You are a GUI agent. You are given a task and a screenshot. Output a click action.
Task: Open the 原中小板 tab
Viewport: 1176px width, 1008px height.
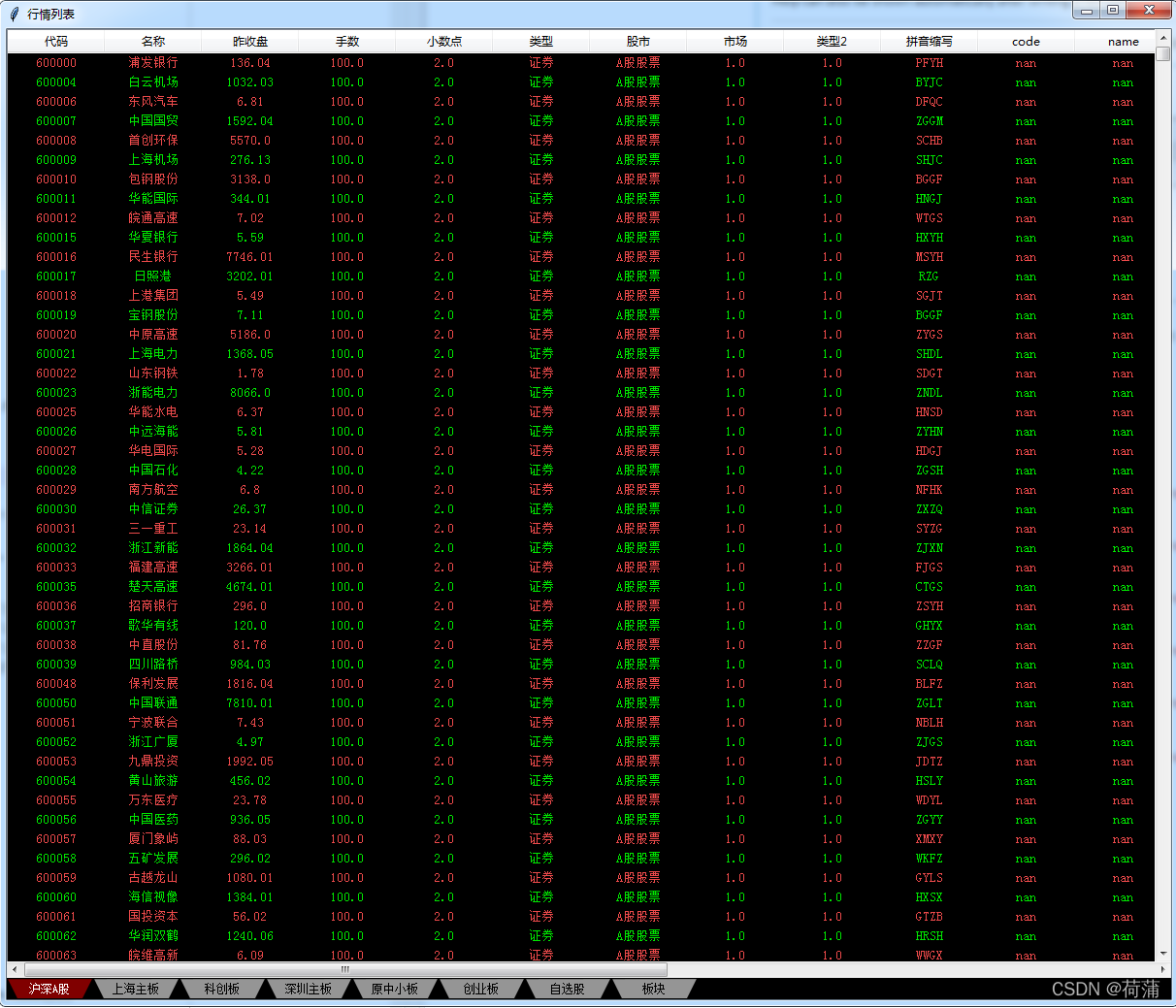394,989
